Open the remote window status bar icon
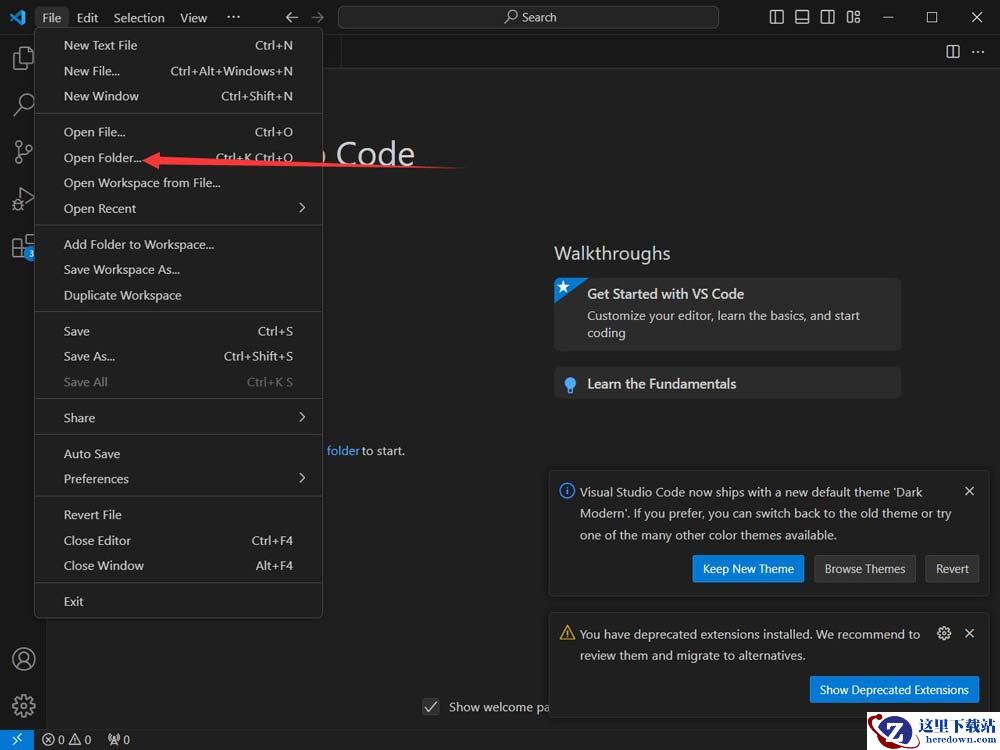The image size is (1000, 750). coord(17,740)
